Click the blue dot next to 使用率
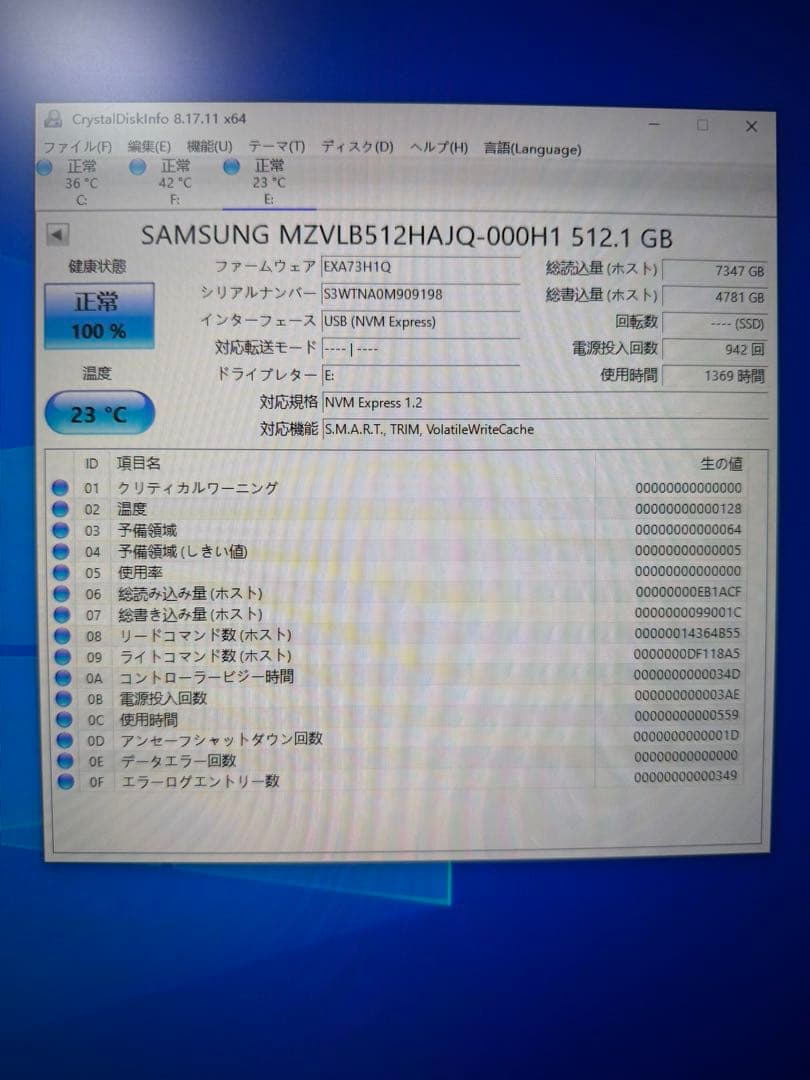Viewport: 810px width, 1080px height. tap(63, 573)
